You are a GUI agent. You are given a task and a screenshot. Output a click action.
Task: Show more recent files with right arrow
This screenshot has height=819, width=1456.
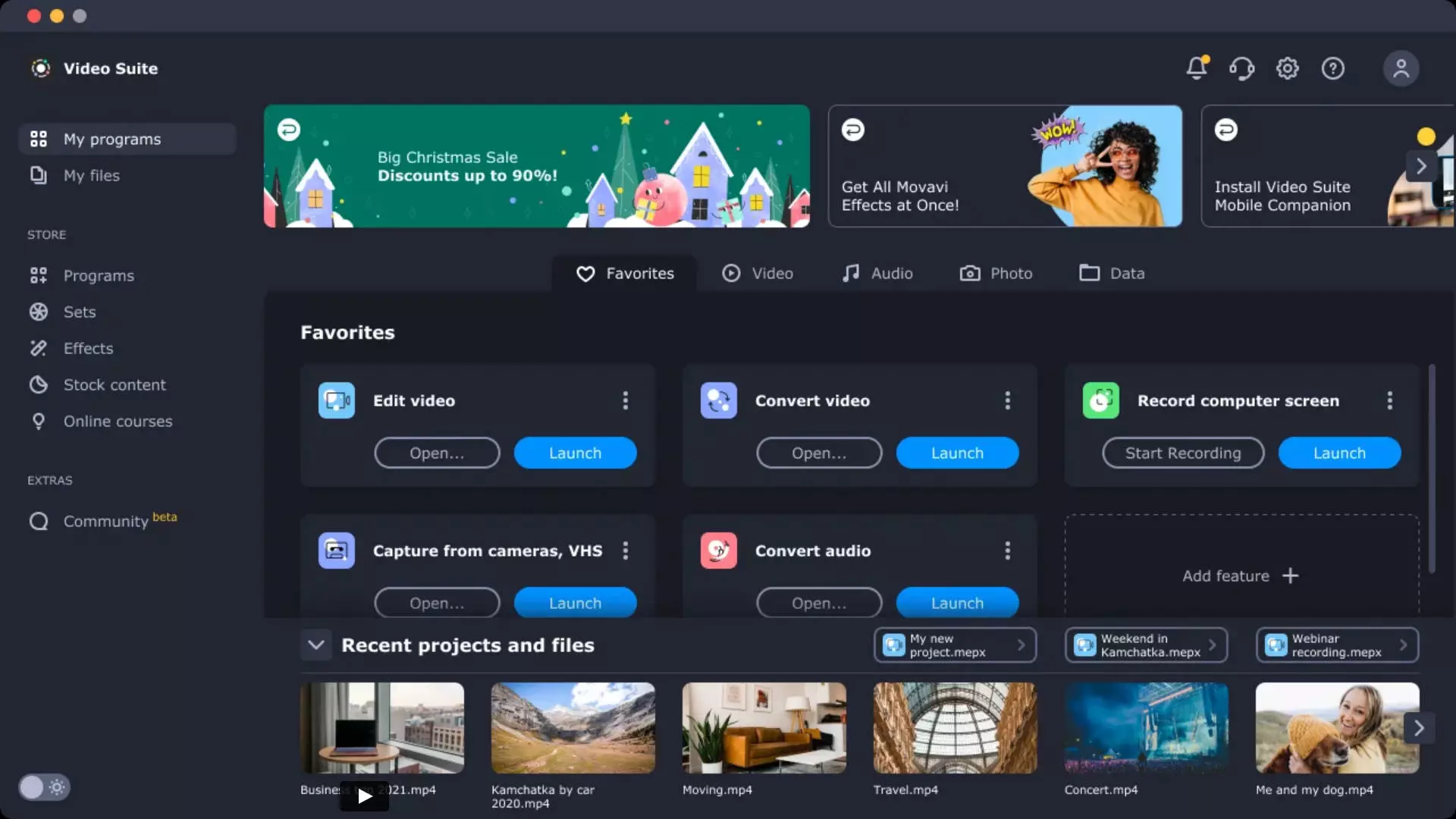click(1418, 728)
